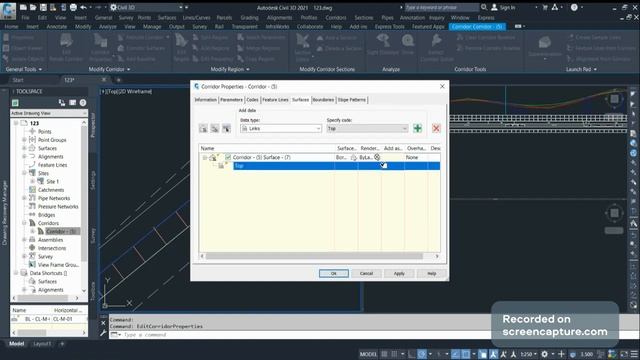This screenshot has height=360, width=640.
Task: Toggle snap mode in status bar
Action: click(x=394, y=354)
